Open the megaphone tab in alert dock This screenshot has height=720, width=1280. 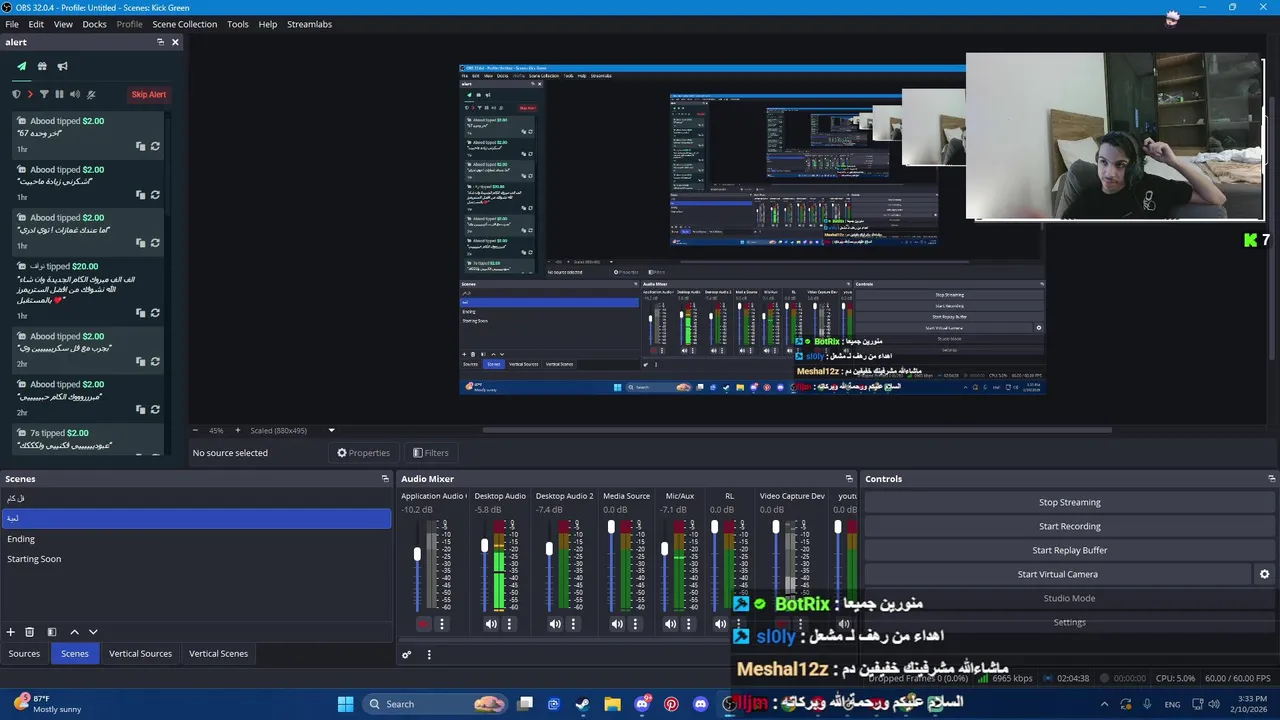coord(62,66)
